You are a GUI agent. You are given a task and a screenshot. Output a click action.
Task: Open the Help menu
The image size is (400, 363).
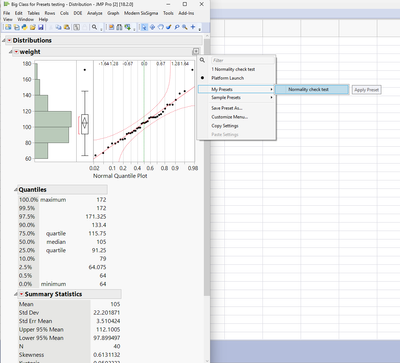click(43, 19)
